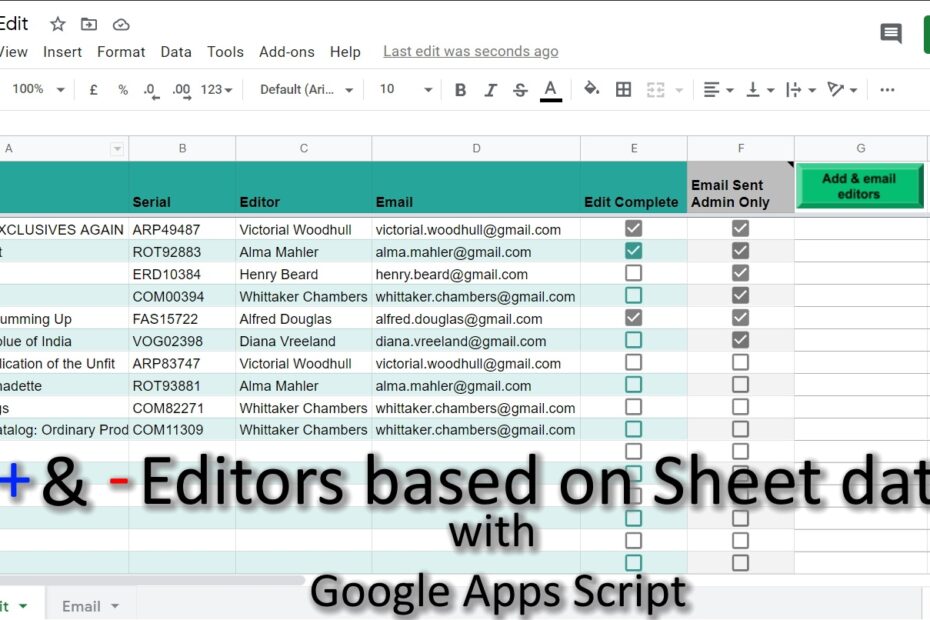Image resolution: width=930 pixels, height=620 pixels.
Task: Click the Move to folder icon
Action: tap(89, 24)
